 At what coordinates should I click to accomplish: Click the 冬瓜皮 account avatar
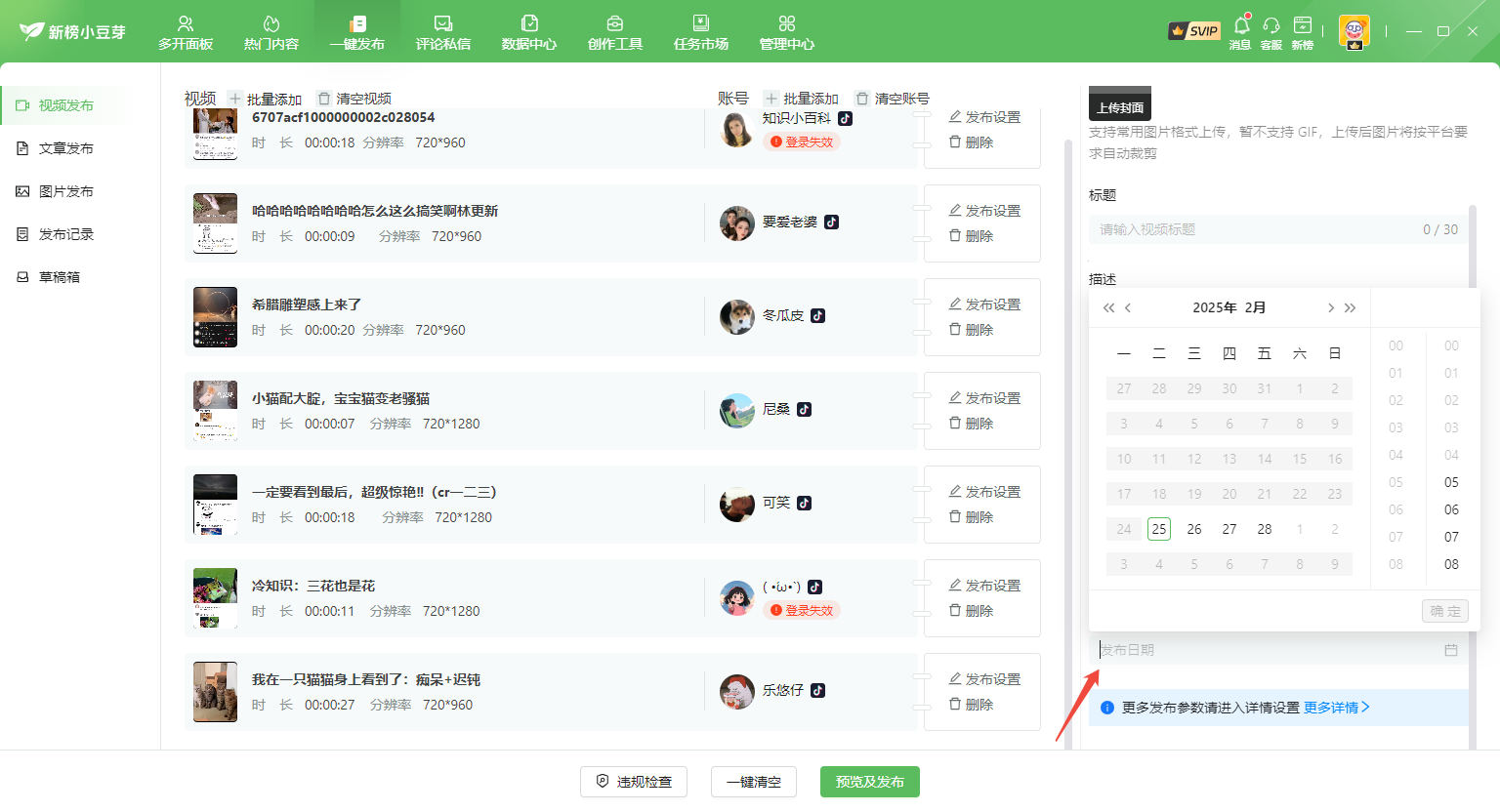coord(737,317)
